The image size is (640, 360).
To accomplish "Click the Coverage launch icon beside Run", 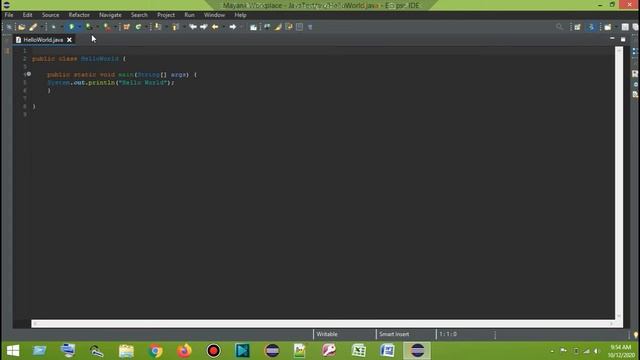I will coord(89,27).
